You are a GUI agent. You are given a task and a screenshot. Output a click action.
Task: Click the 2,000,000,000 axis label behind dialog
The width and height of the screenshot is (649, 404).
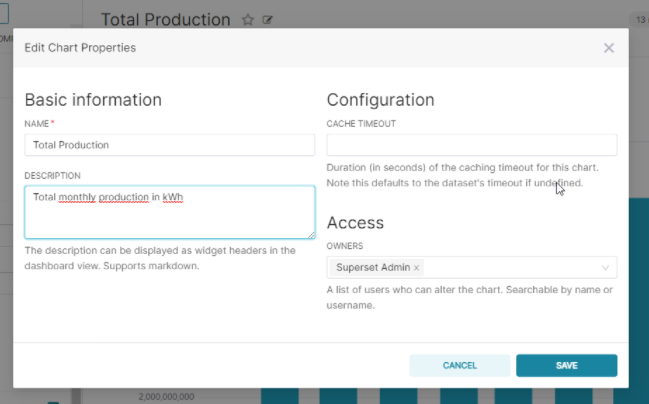(x=166, y=397)
